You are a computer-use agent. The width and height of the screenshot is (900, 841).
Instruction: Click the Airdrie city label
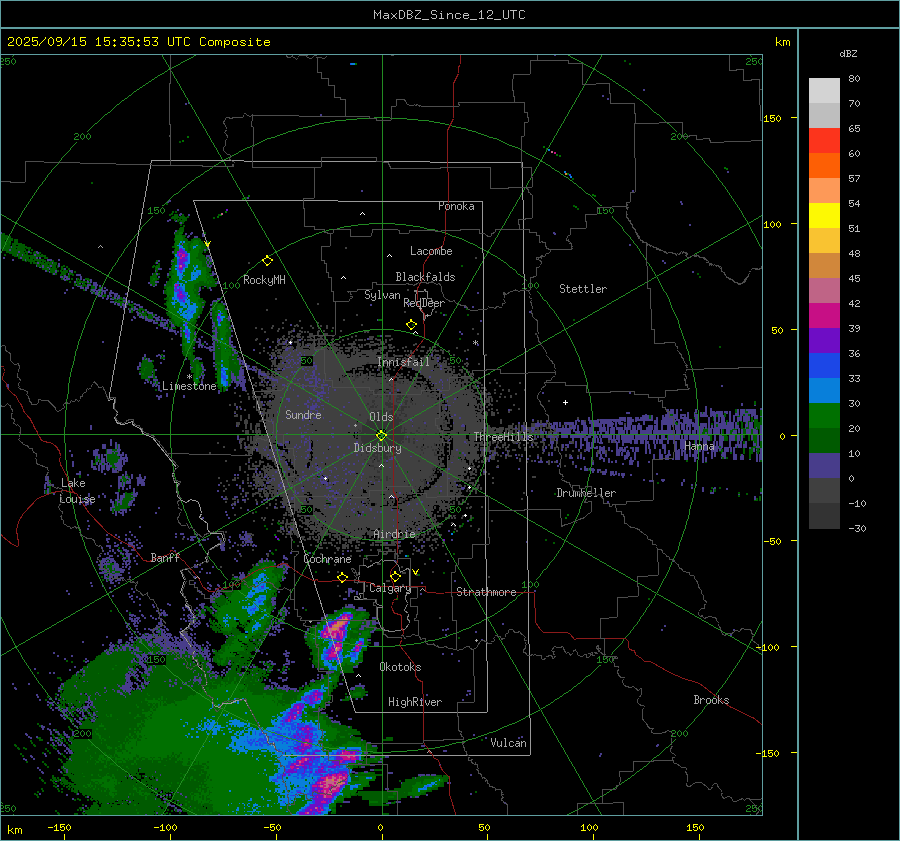coord(394,534)
